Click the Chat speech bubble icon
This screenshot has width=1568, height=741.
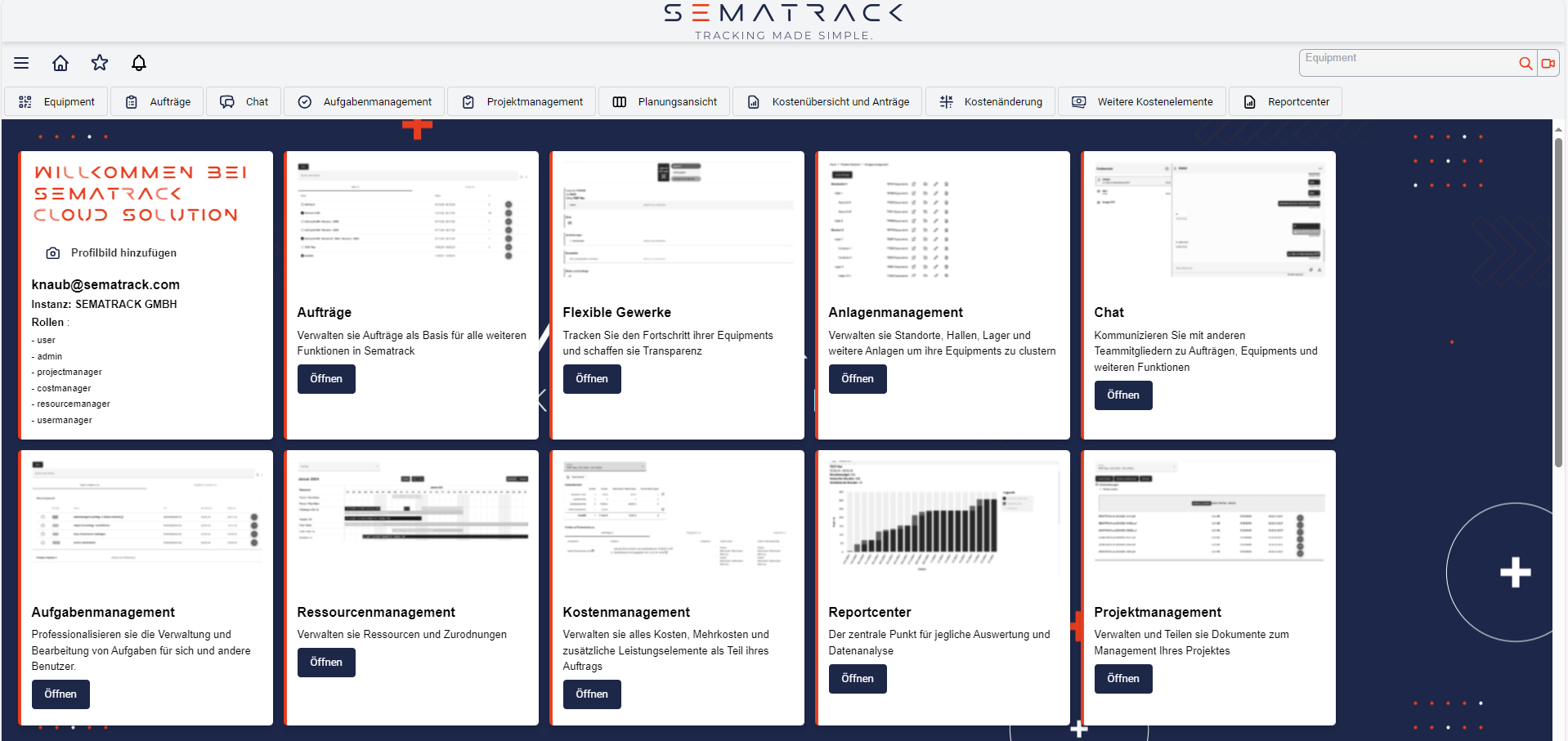tap(227, 102)
